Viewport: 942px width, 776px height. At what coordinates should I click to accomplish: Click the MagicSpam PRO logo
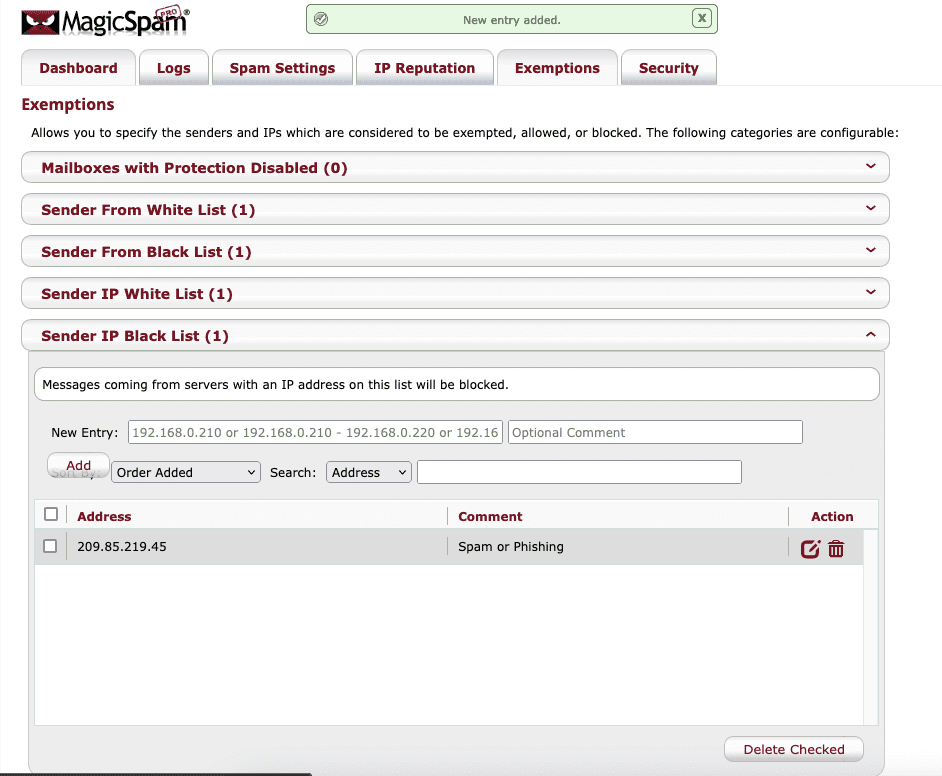pyautogui.click(x=105, y=20)
